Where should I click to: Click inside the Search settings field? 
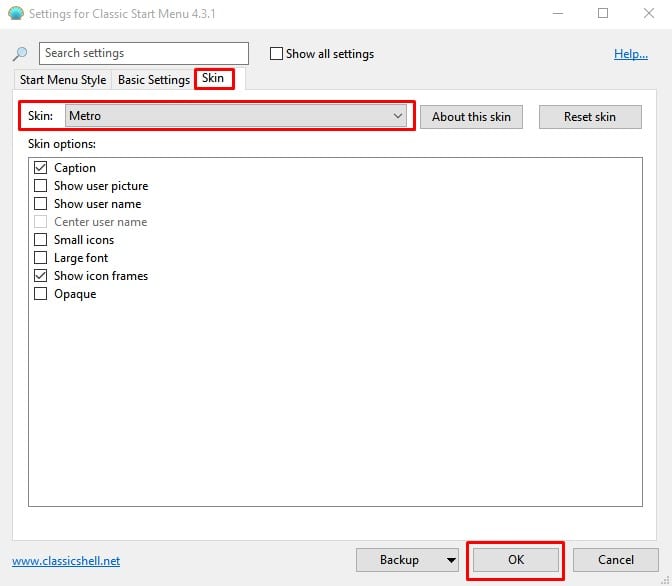pos(144,53)
